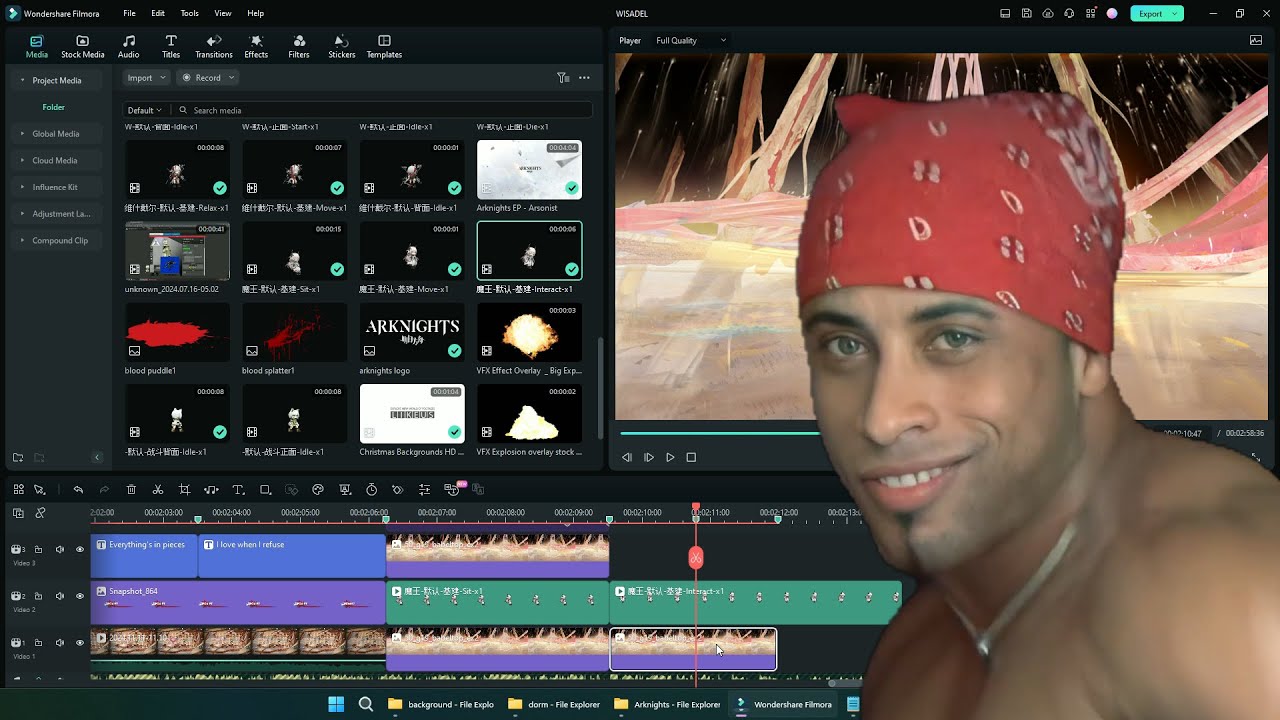1280x720 pixels.
Task: Click the save project icon
Action: click(x=1026, y=13)
